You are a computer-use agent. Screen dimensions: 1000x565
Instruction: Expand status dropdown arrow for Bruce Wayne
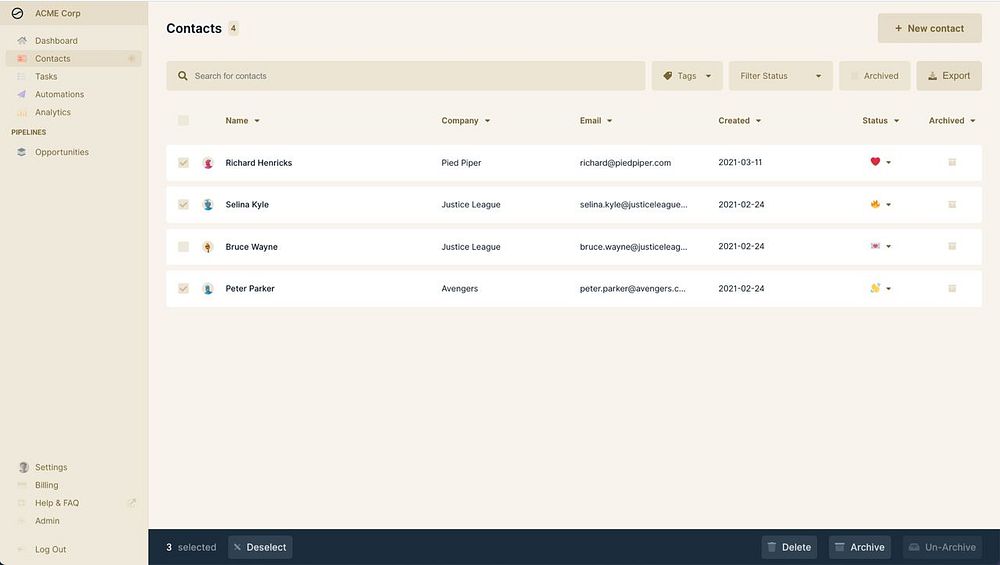click(888, 247)
